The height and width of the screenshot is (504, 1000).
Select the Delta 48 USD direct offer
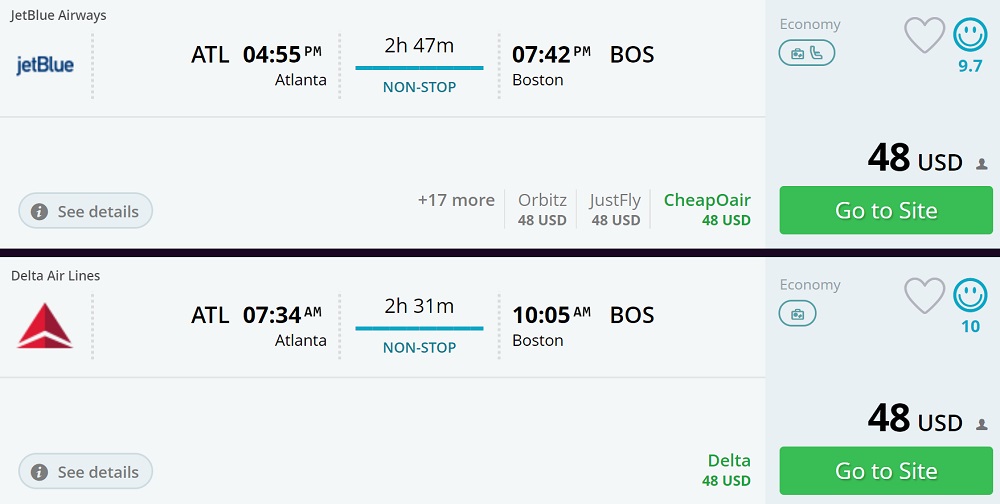pyautogui.click(x=728, y=469)
